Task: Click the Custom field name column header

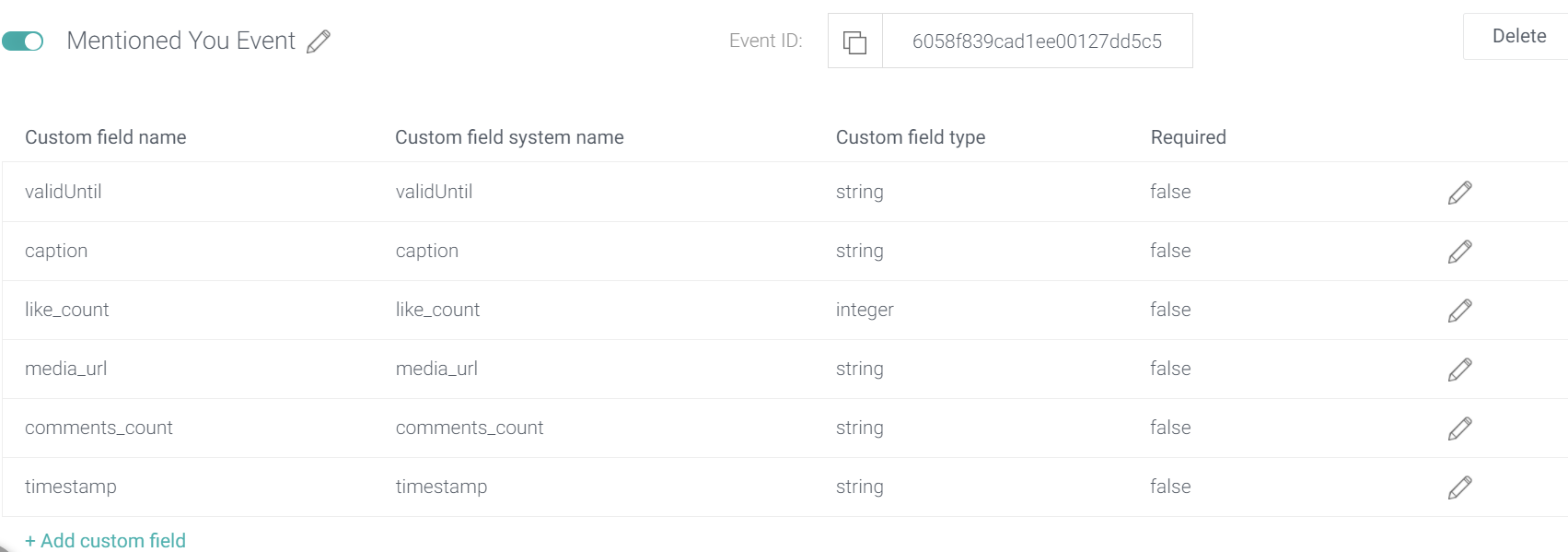Action: pyautogui.click(x=106, y=137)
